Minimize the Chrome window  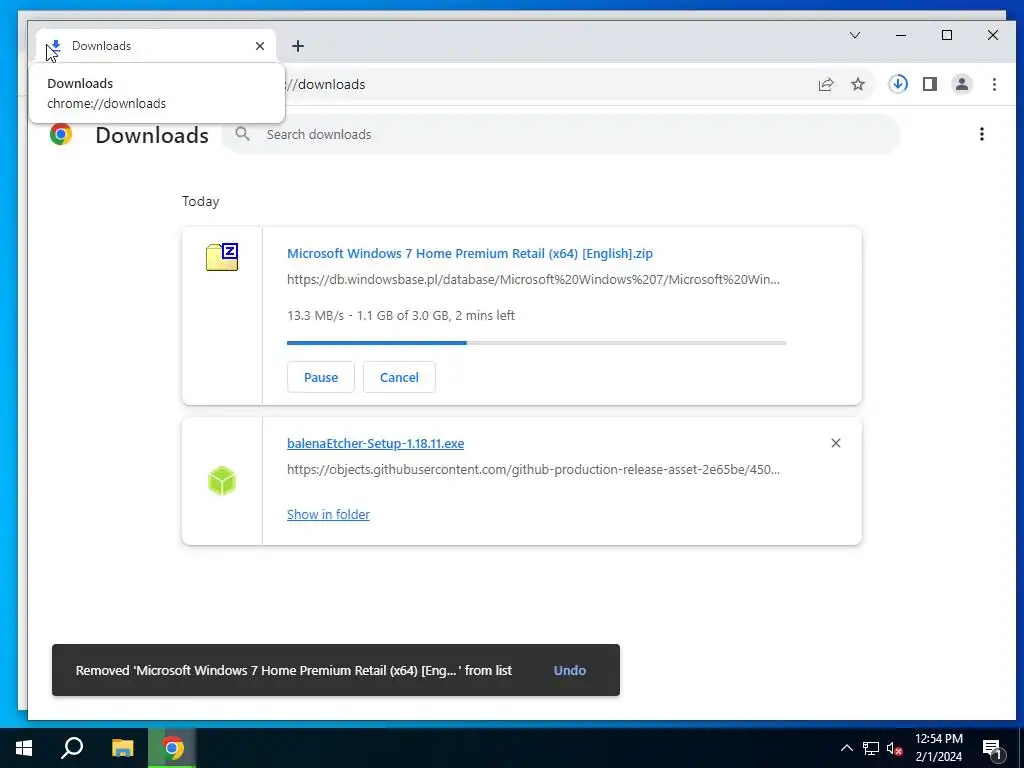click(901, 35)
